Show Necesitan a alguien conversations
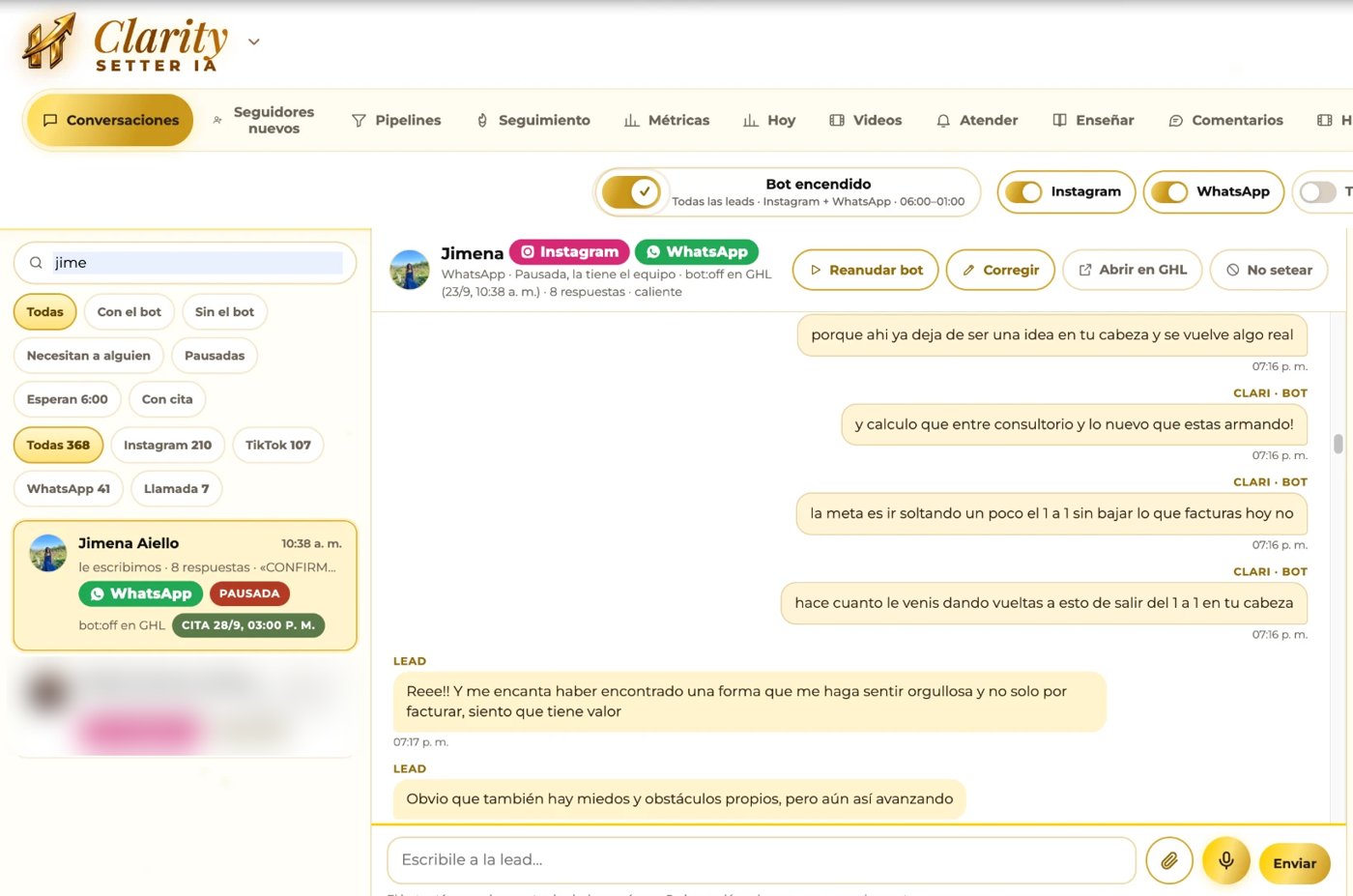The height and width of the screenshot is (896, 1353). tap(89, 356)
